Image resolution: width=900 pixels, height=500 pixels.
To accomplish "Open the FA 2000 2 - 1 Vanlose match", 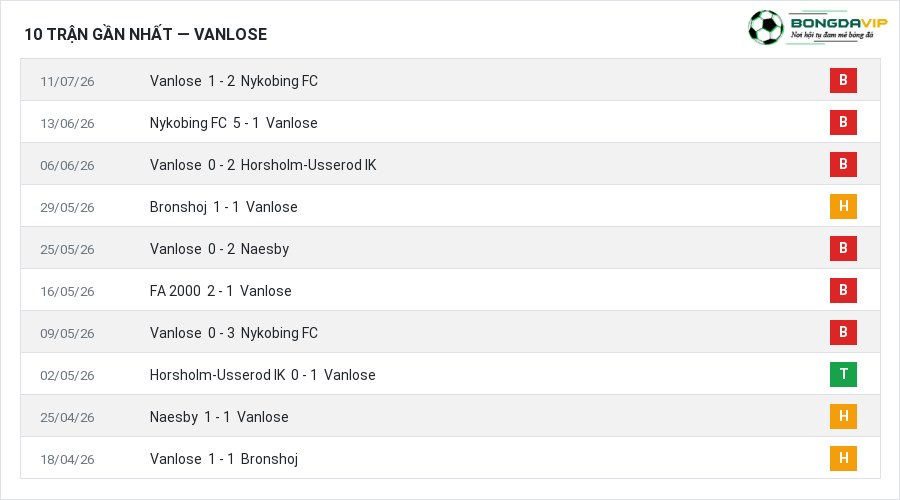I will [220, 291].
